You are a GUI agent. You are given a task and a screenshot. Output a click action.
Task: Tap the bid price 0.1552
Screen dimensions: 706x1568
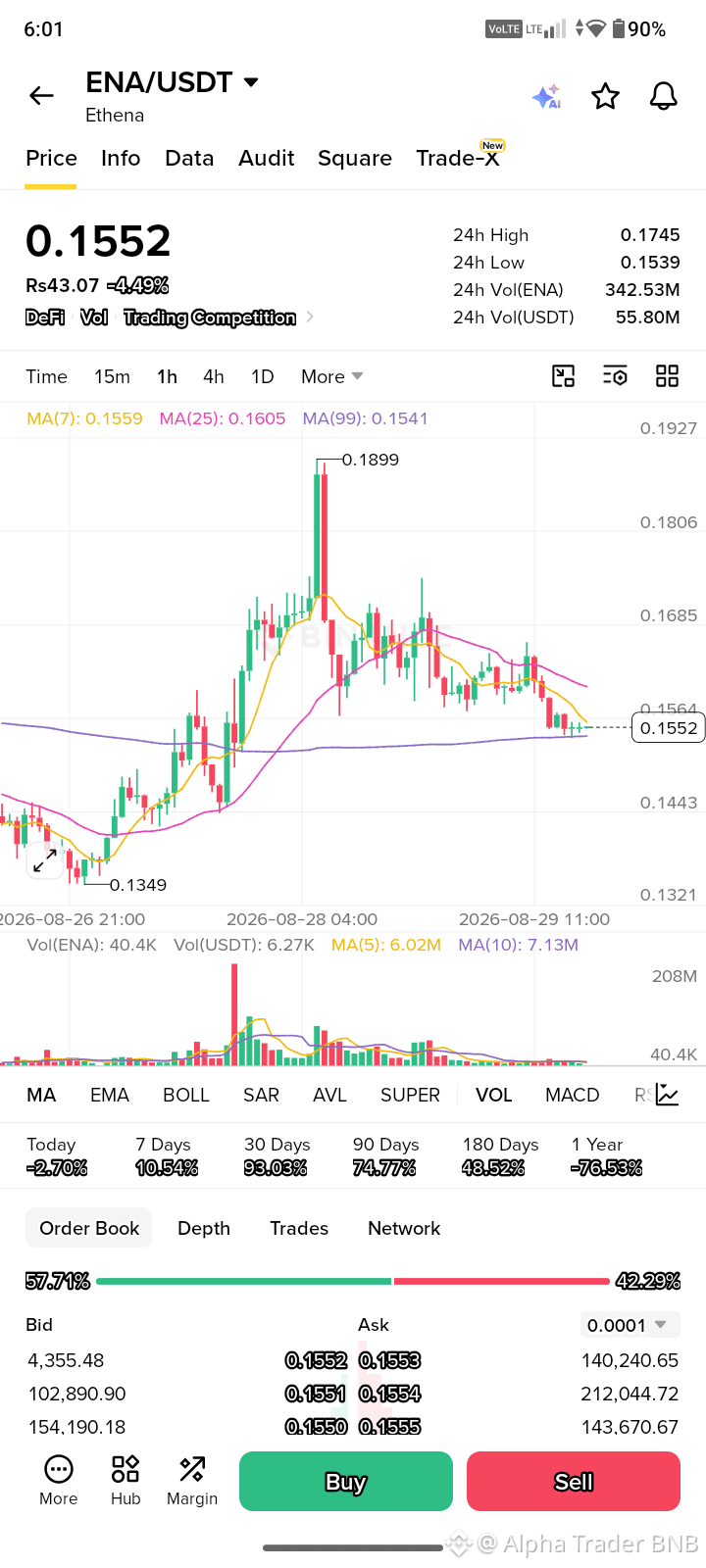[x=316, y=1360]
